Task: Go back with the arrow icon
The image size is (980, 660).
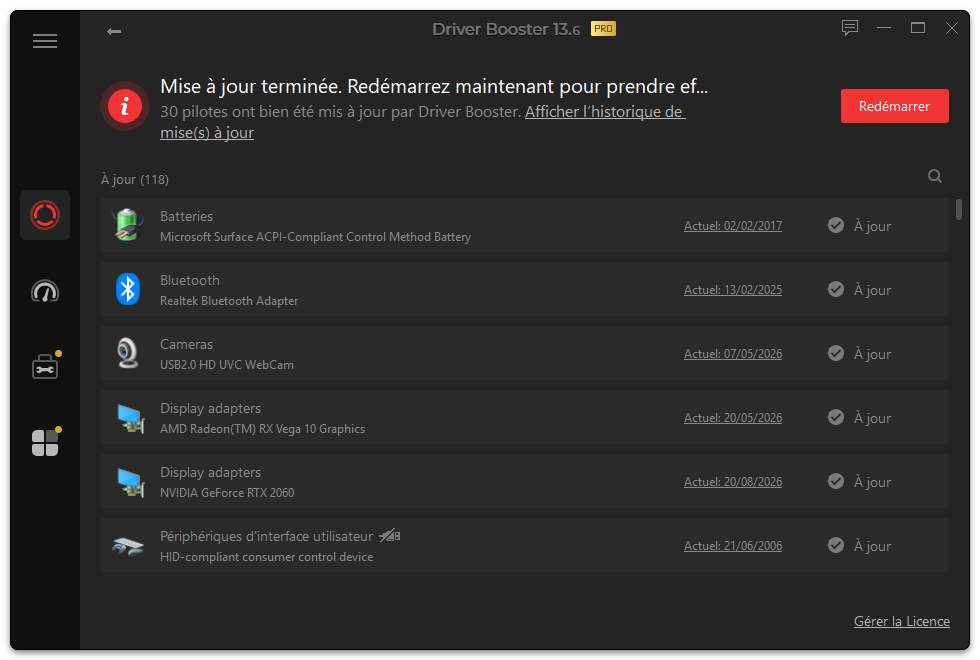Action: pos(114,31)
